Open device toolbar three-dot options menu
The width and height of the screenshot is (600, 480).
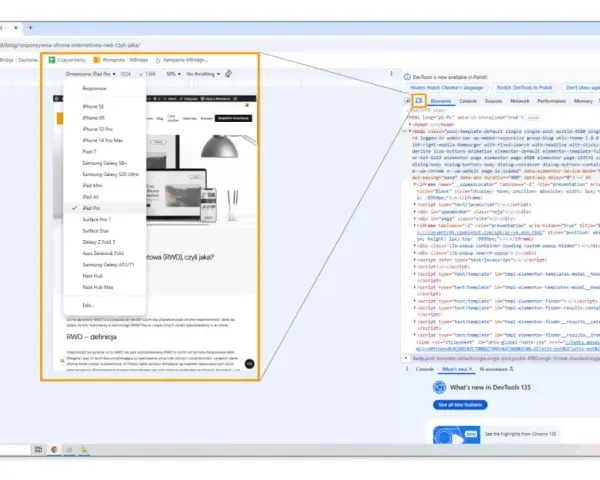[391, 73]
